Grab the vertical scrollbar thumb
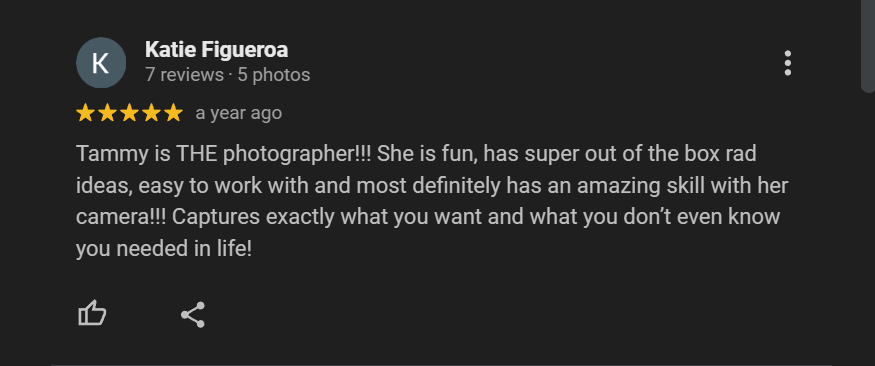This screenshot has width=875, height=366. click(868, 46)
